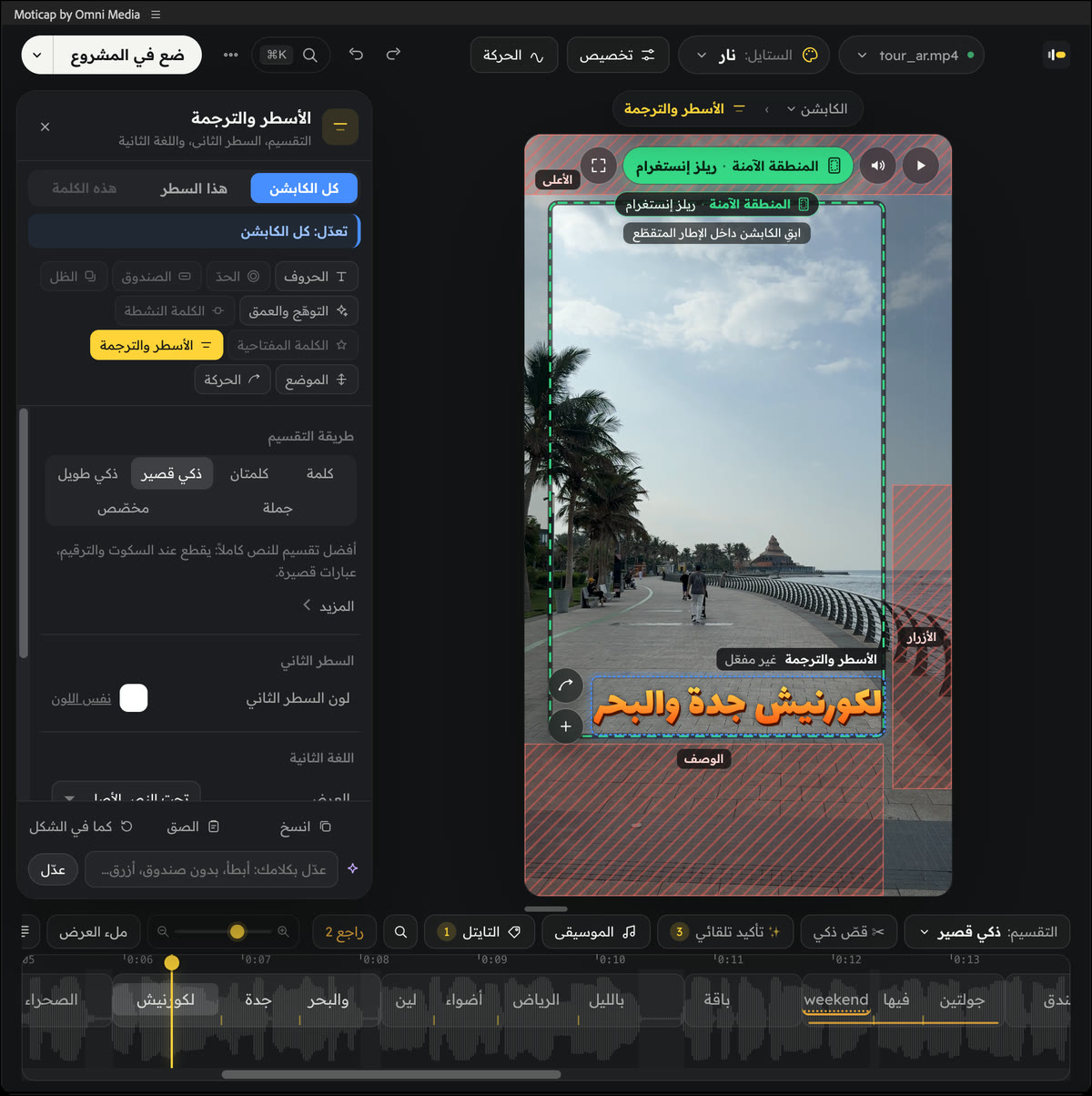Open the التقسيم: ذكي قصير dropdown
Image resolution: width=1092 pixels, height=1096 pixels.
point(987,931)
